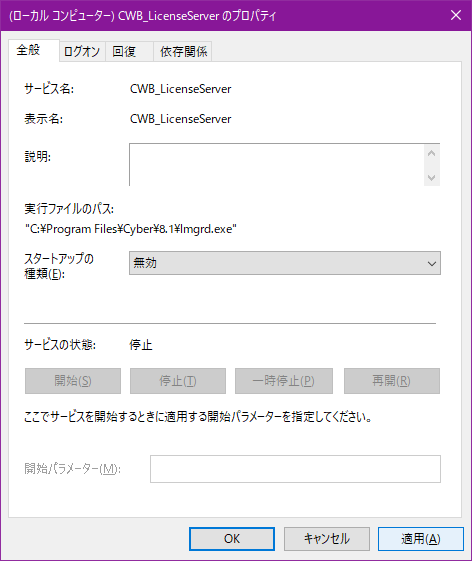Click the 再開(R) button

[392, 381]
